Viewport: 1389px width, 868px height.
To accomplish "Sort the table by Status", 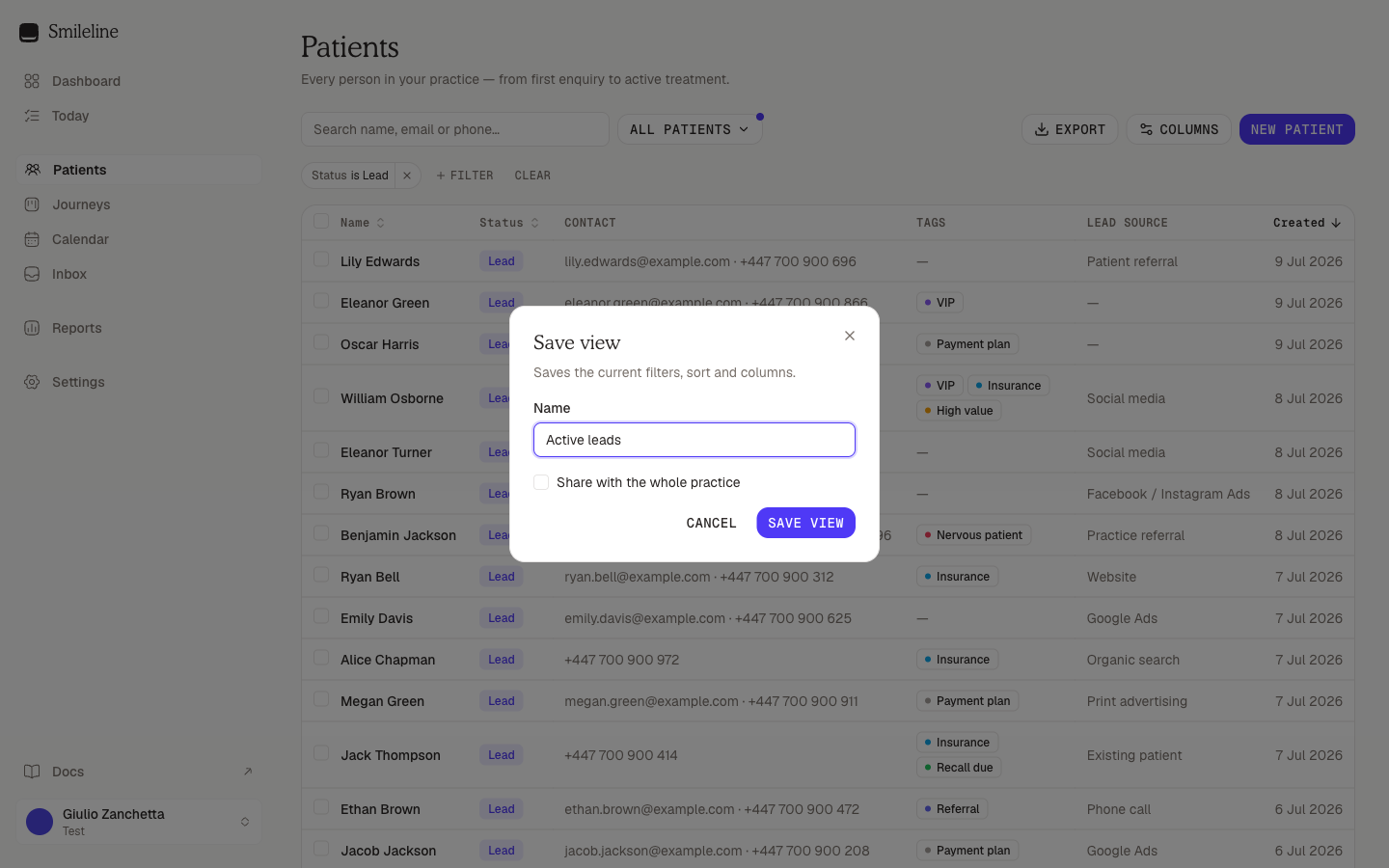I will pyautogui.click(x=509, y=223).
